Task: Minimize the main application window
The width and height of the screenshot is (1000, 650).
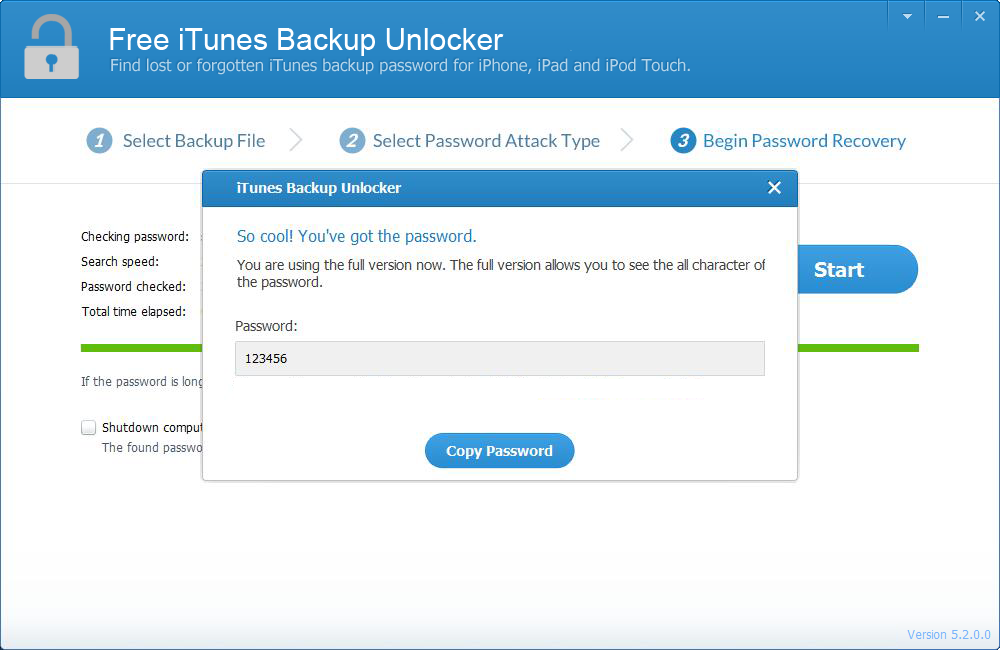Action: pos(943,16)
